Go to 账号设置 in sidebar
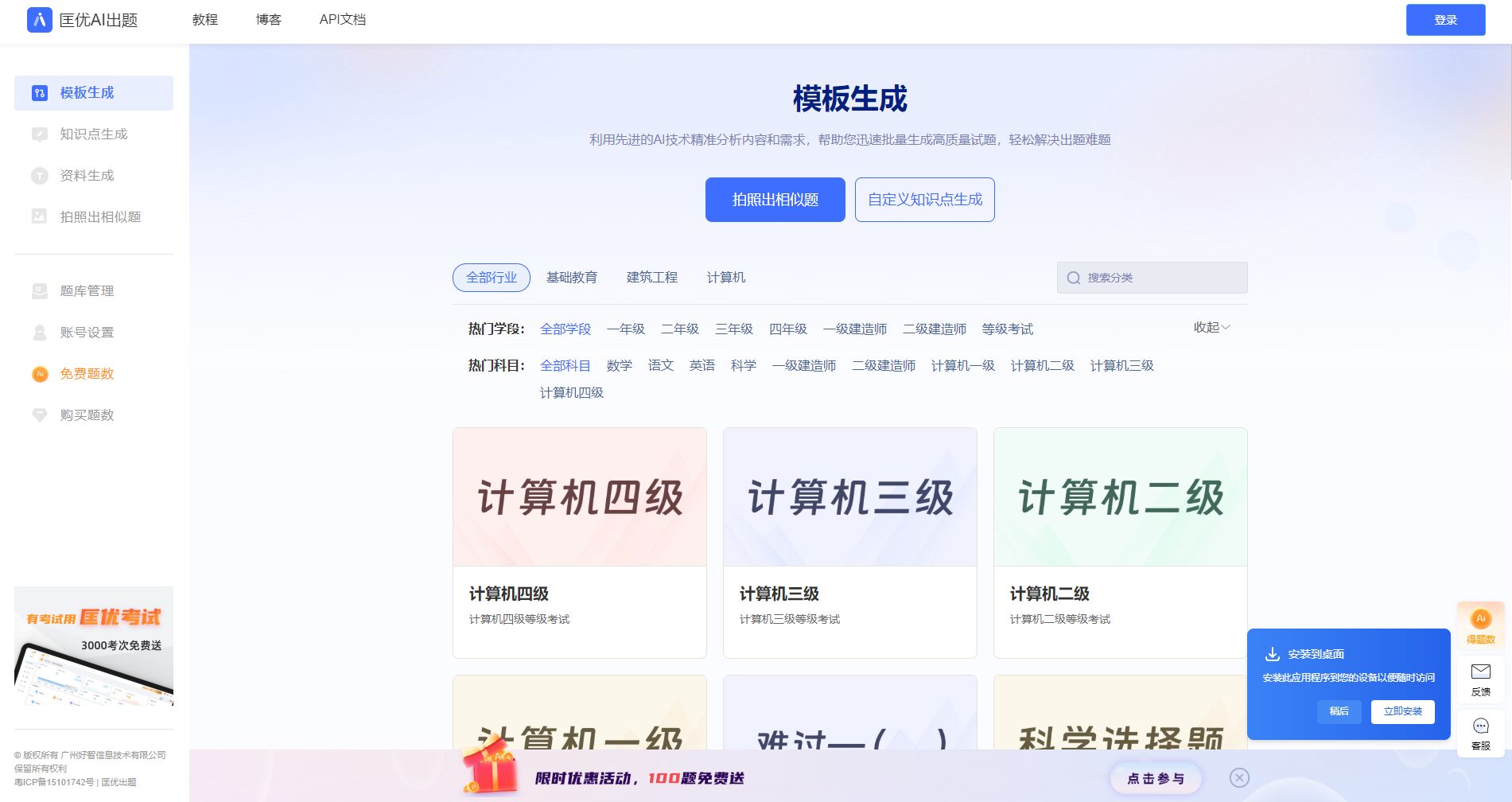 pyautogui.click(x=87, y=333)
